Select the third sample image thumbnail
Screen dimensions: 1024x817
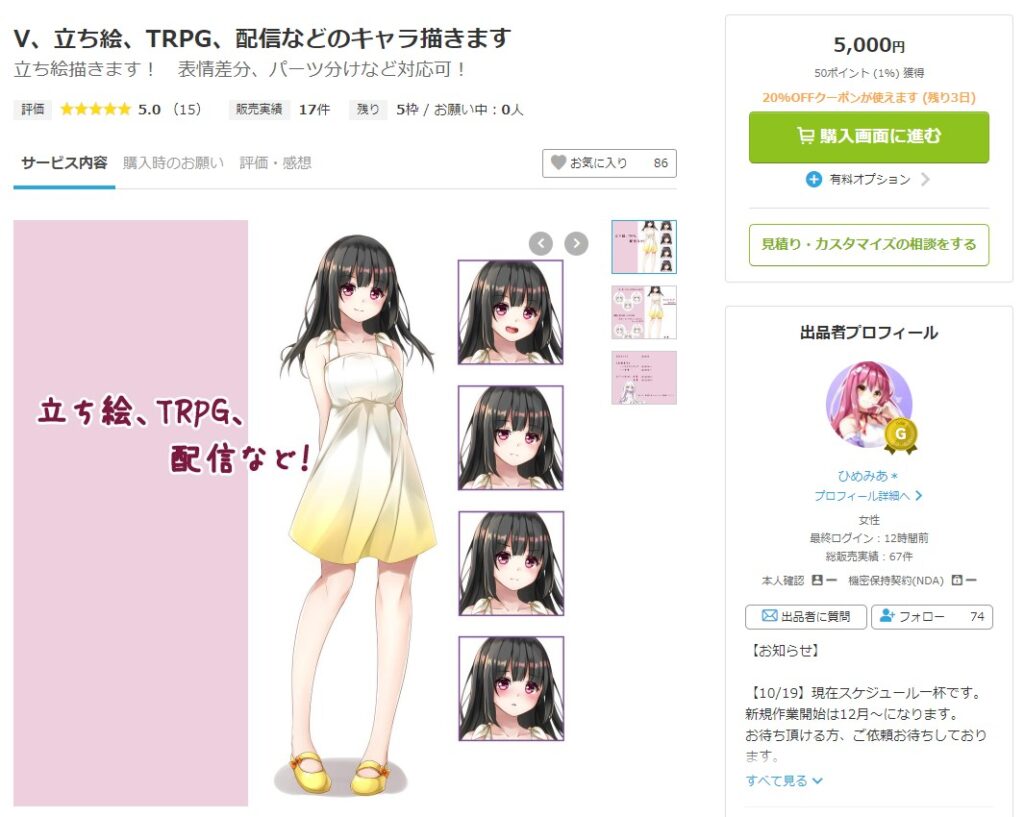click(x=644, y=377)
